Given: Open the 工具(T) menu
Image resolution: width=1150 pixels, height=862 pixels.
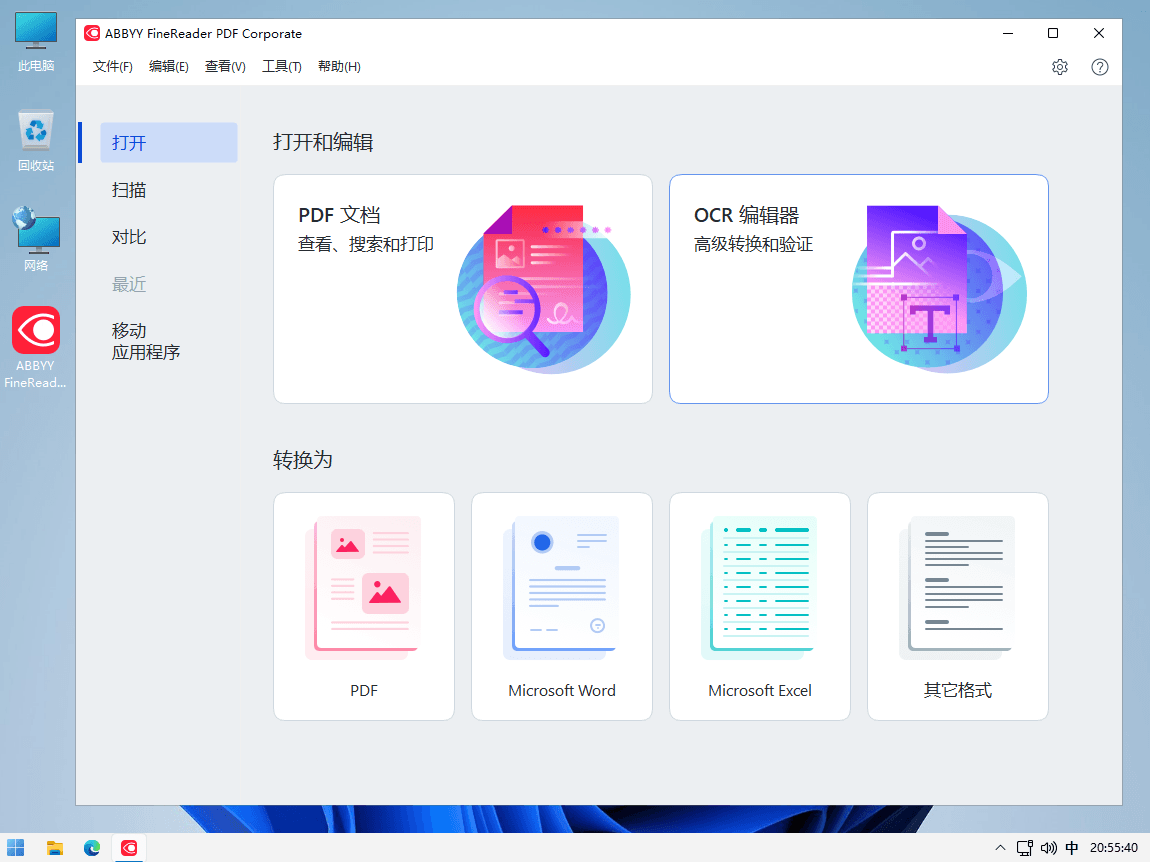Looking at the screenshot, I should pos(282,67).
